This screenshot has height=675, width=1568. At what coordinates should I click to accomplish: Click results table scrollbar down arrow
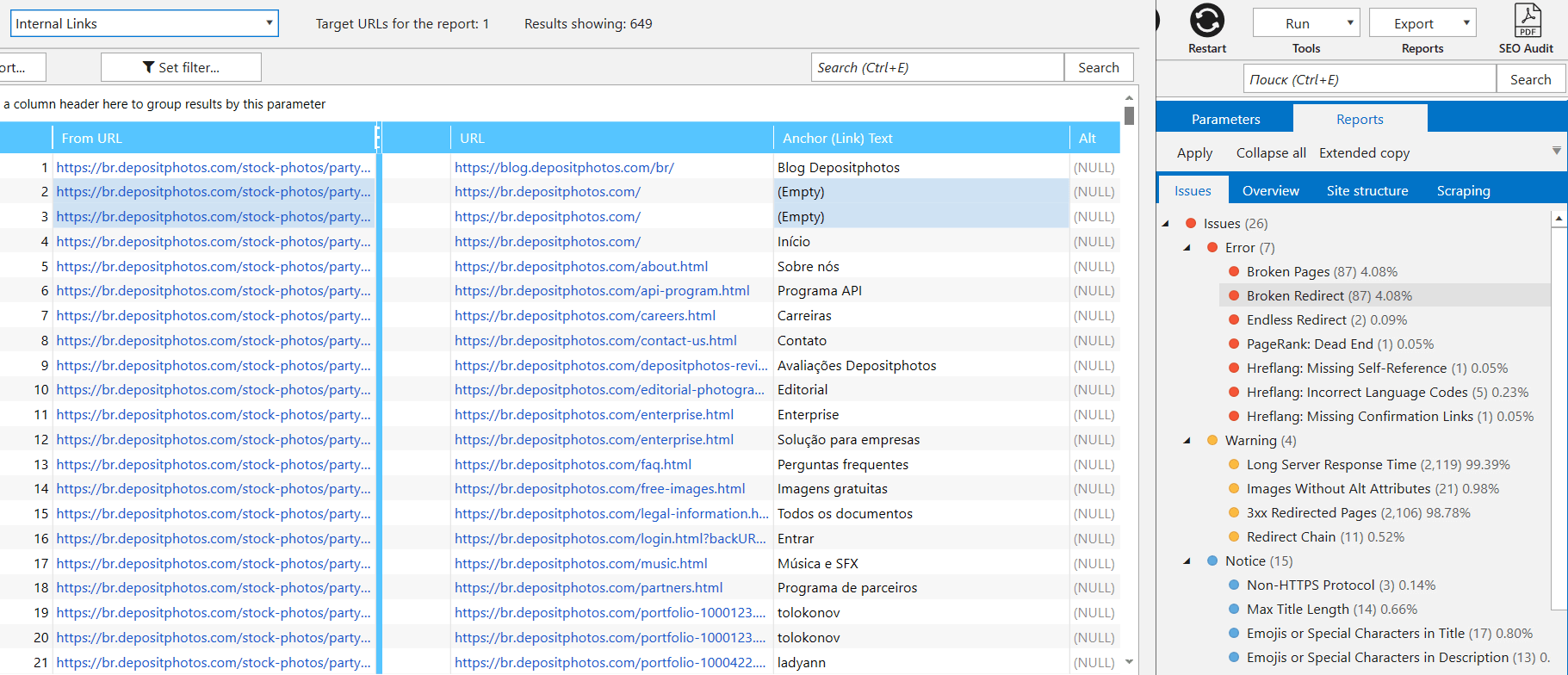[x=1129, y=662]
